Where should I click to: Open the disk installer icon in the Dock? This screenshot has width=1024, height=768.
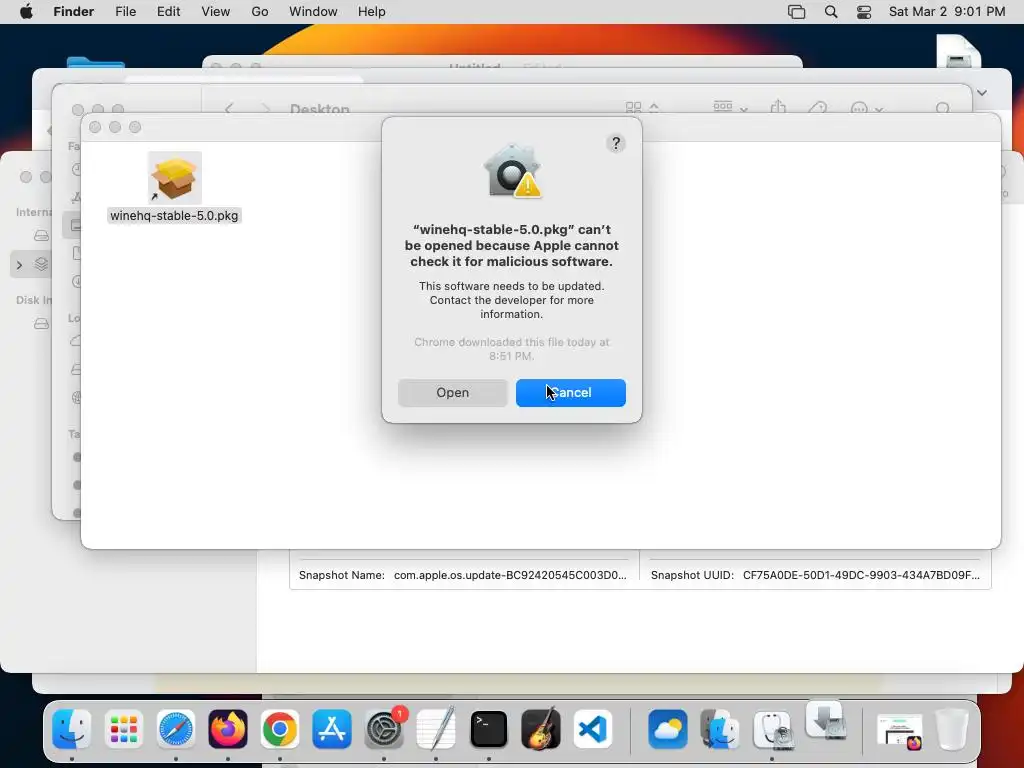pyautogui.click(x=825, y=721)
